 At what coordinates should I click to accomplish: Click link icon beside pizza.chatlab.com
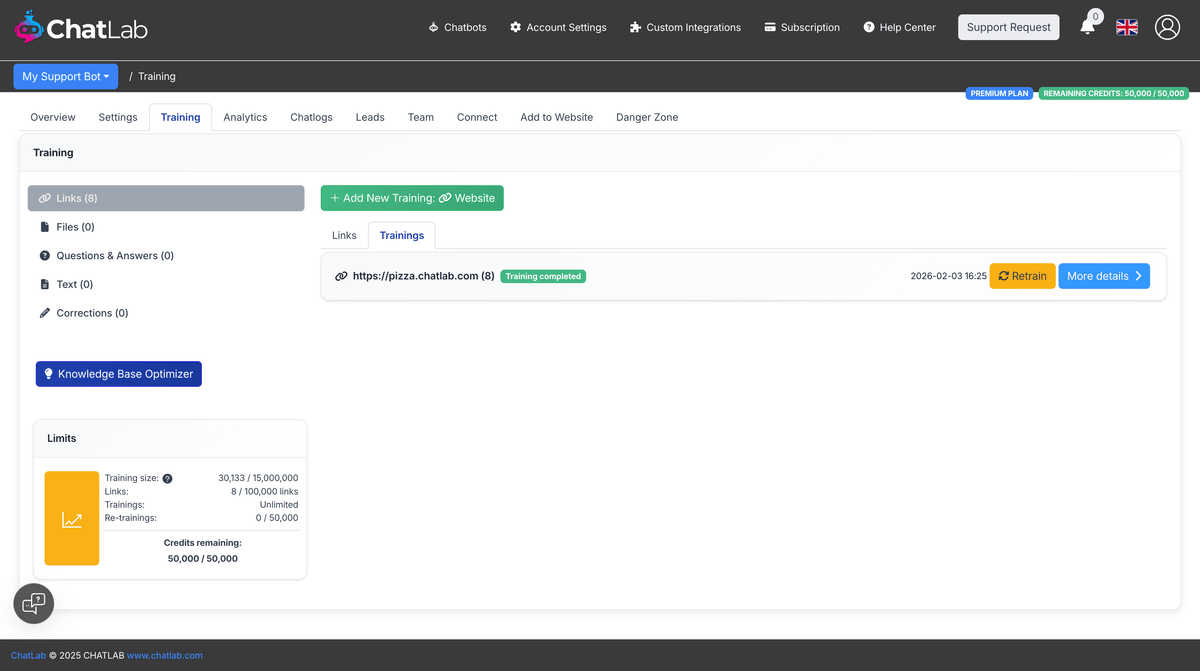(x=341, y=276)
